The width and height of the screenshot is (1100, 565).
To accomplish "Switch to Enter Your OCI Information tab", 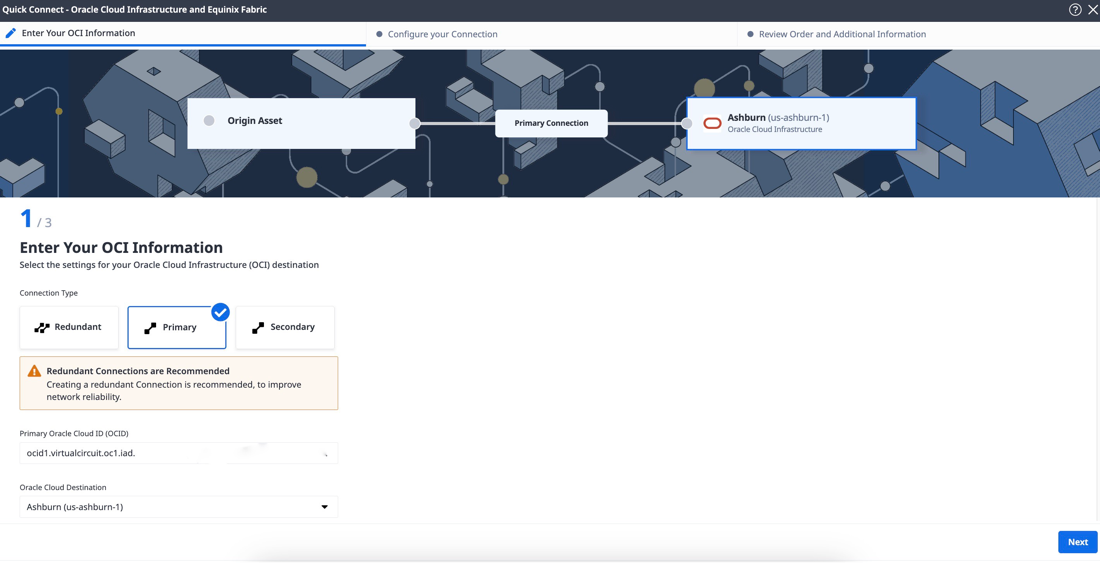I will (x=182, y=34).
